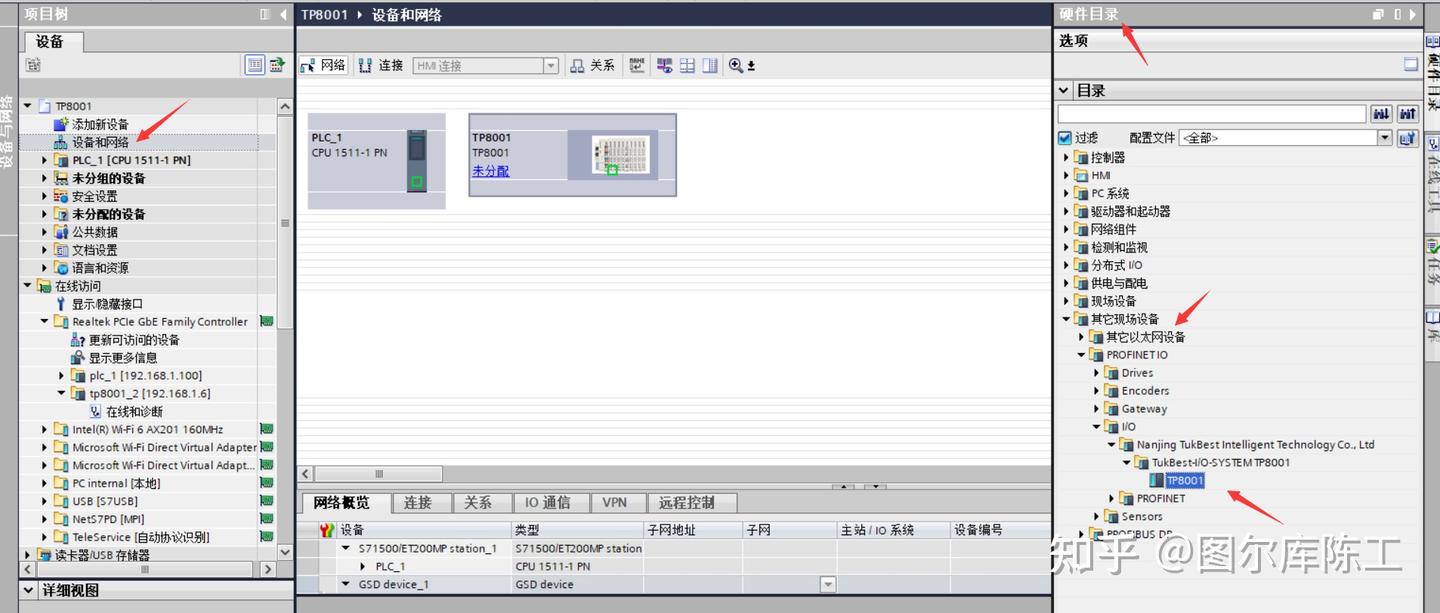Image resolution: width=1440 pixels, height=613 pixels.
Task: Click the 选项 pane view toggle icon
Action: [1411, 64]
